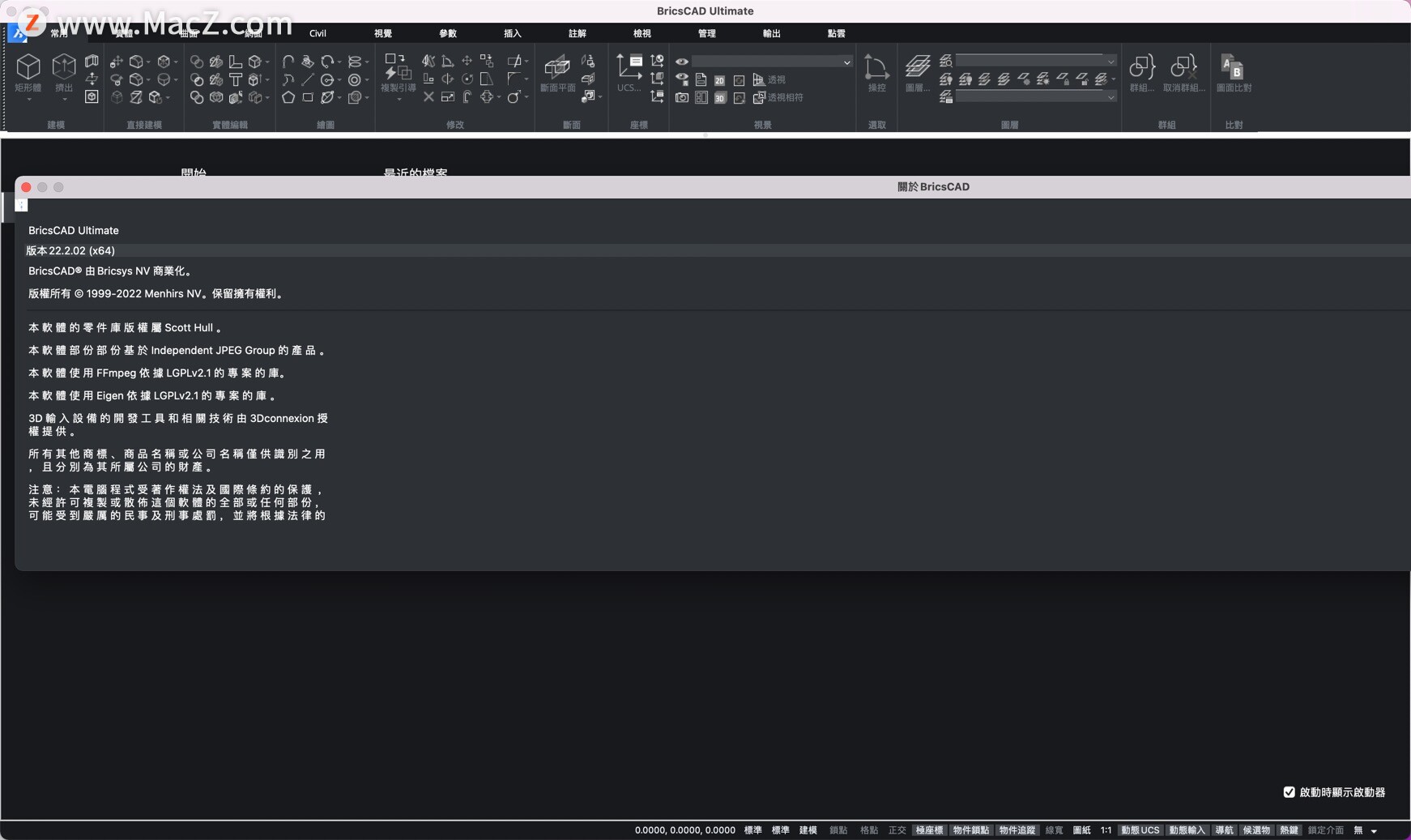This screenshot has width=1411, height=840.
Task: Toggle 啟動時顯示啟動器 checkbox
Action: click(1289, 792)
